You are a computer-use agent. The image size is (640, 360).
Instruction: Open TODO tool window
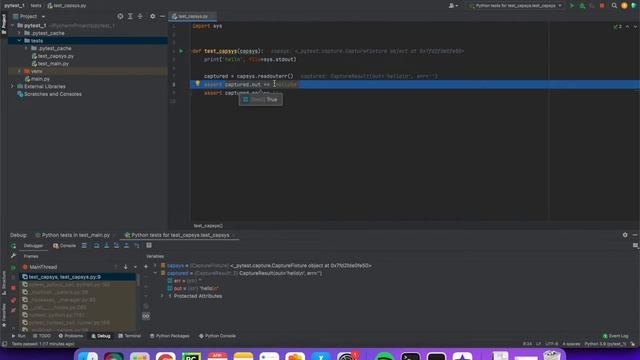click(x=42, y=336)
